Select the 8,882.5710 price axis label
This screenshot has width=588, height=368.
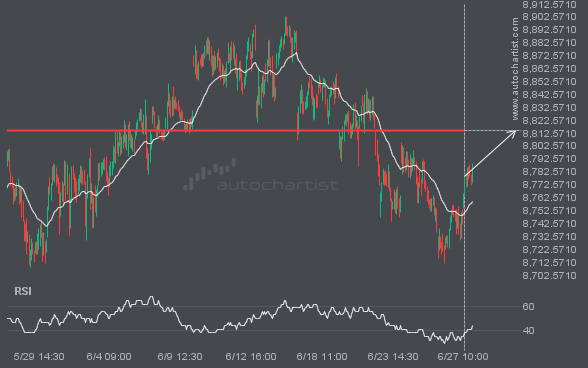(549, 43)
